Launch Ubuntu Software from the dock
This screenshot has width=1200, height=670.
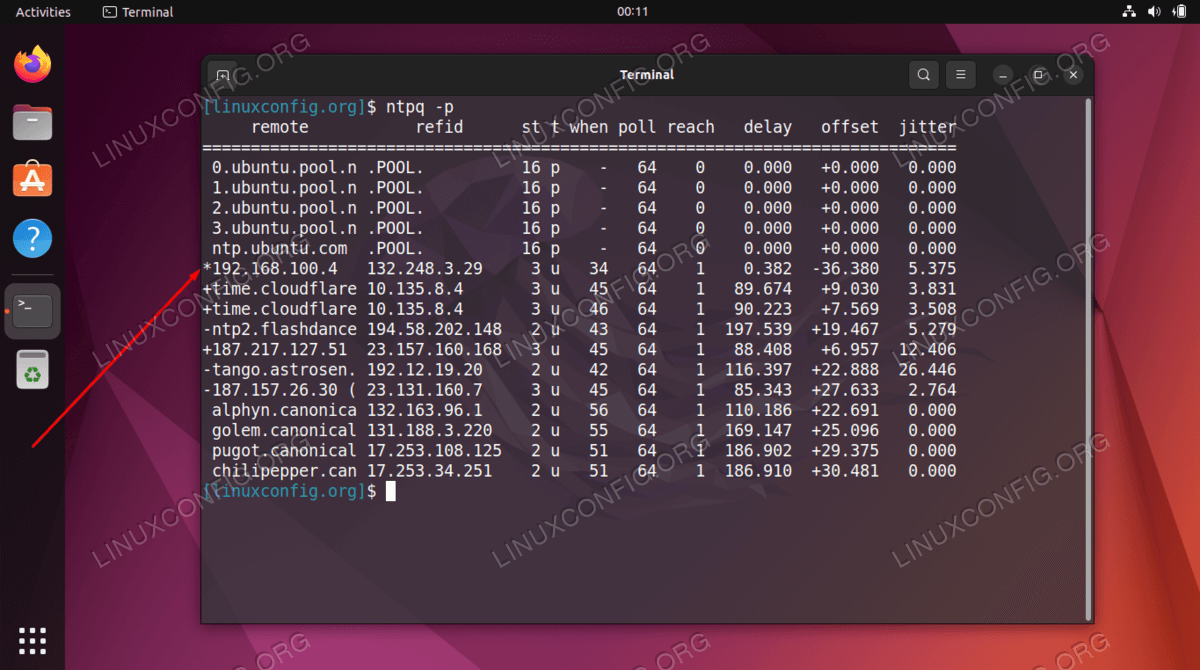click(33, 180)
